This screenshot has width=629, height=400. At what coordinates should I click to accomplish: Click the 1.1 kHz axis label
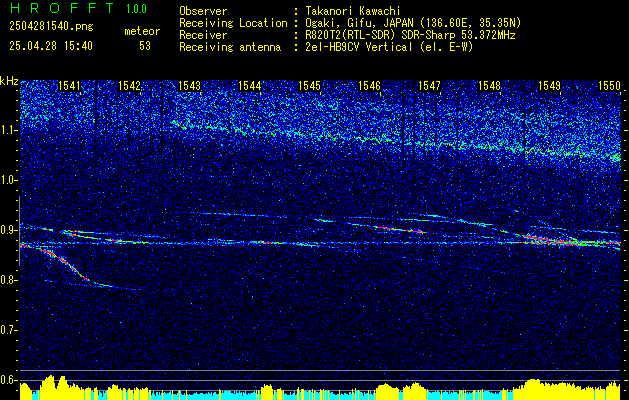pyautogui.click(x=9, y=130)
